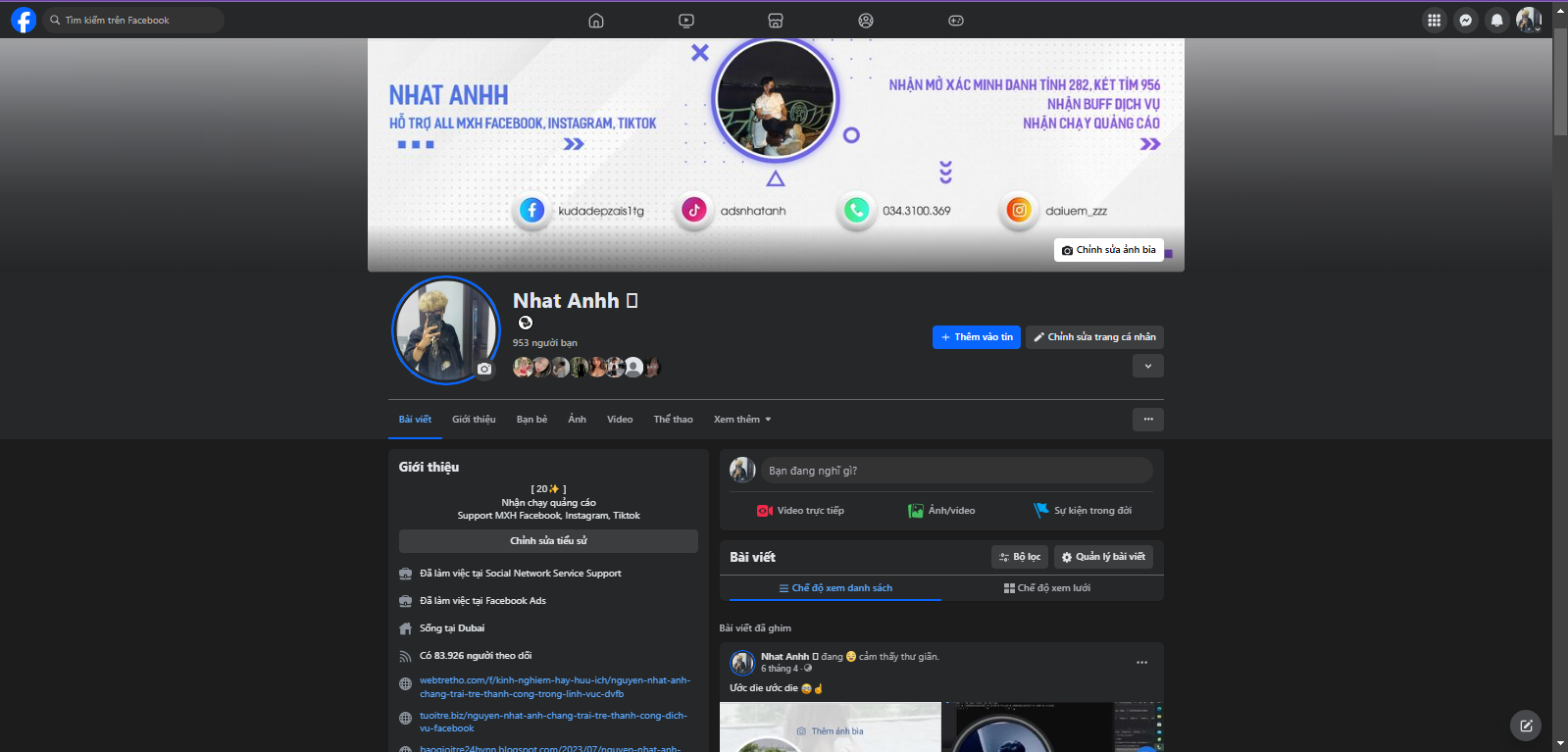Click the Video trực tiếp option

pyautogui.click(x=800, y=511)
